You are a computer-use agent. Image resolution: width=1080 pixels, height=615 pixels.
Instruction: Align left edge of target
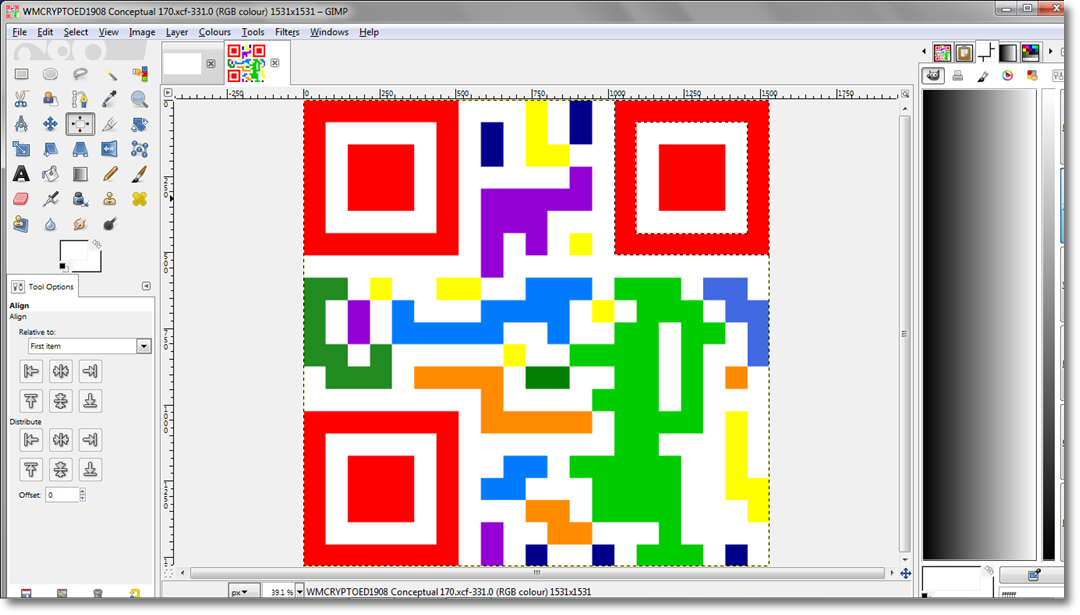[31, 371]
